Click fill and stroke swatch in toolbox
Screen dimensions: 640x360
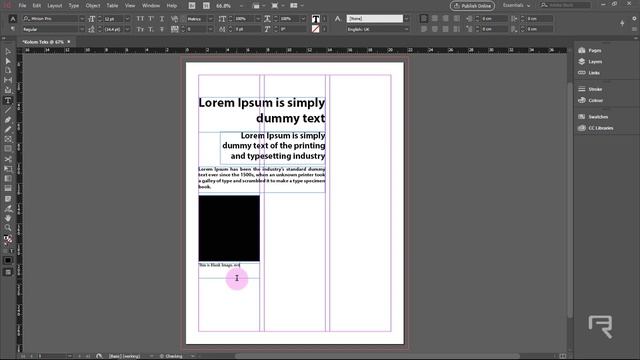(8, 239)
